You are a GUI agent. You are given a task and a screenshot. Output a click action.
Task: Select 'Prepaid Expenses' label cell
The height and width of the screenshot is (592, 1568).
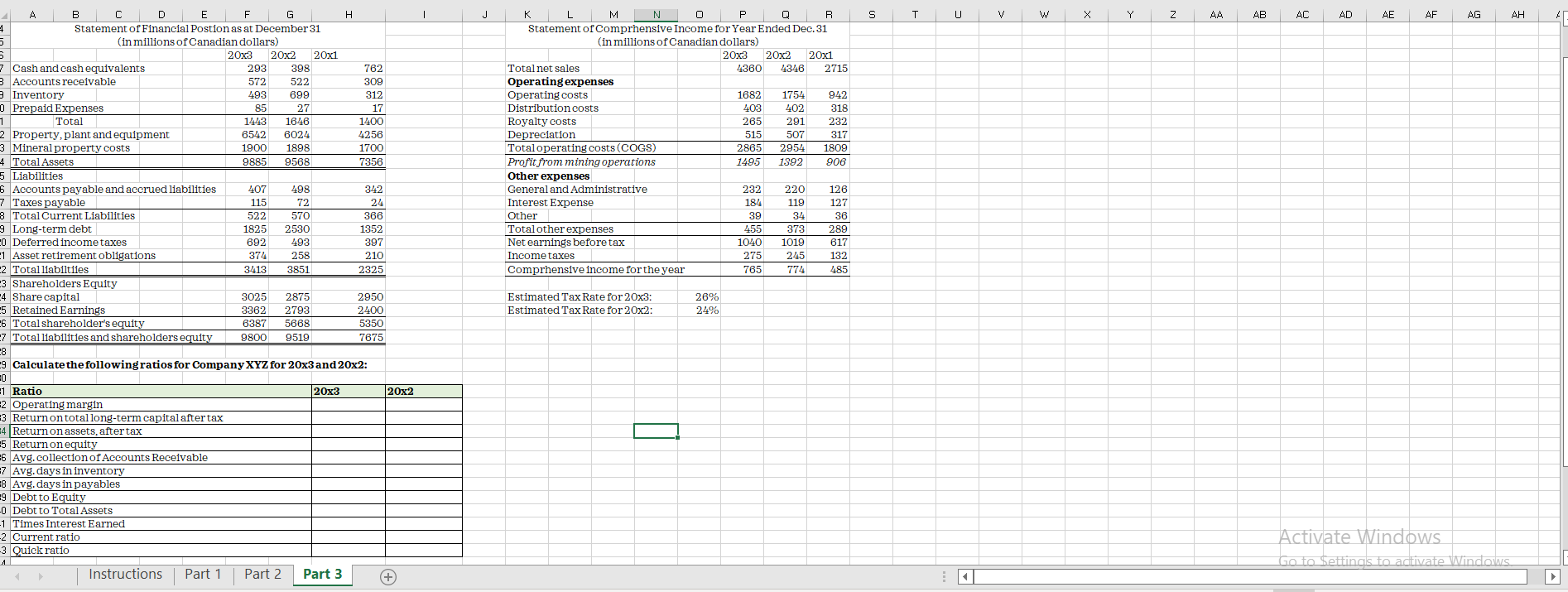58,108
